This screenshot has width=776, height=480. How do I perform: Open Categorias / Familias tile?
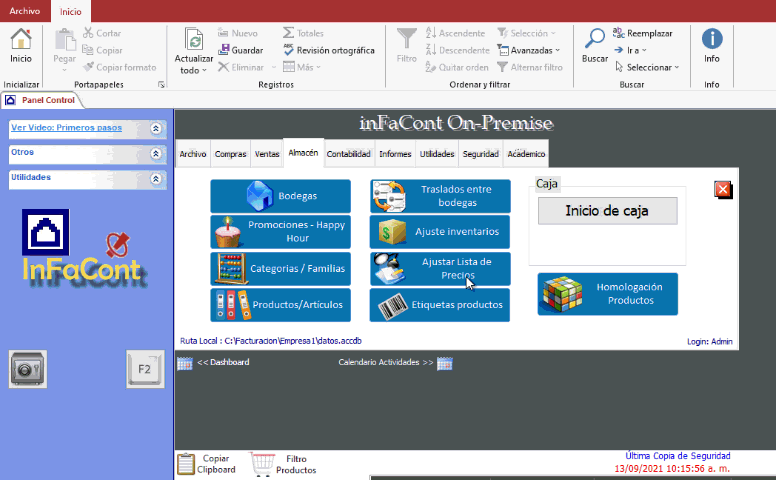(281, 269)
